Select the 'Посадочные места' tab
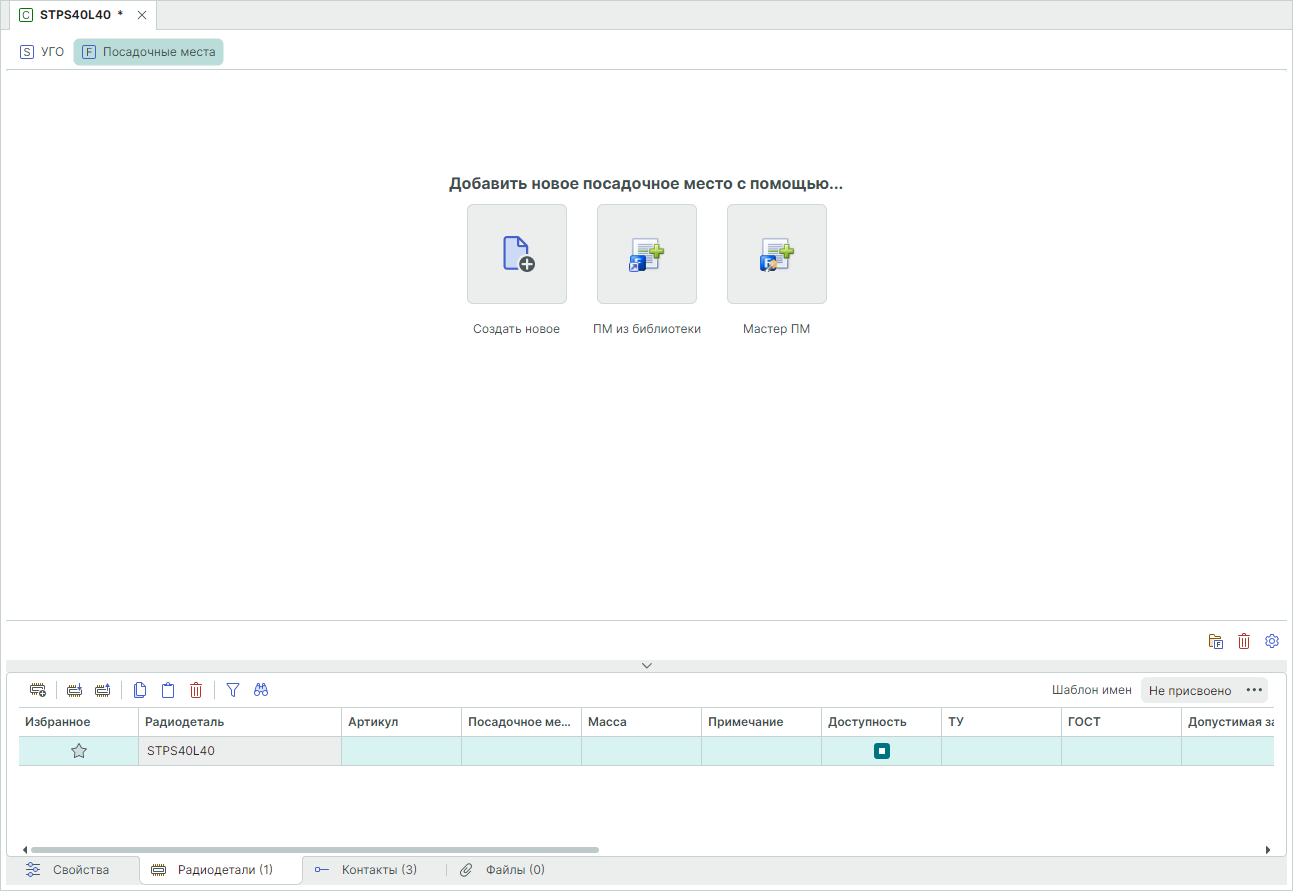 148,52
